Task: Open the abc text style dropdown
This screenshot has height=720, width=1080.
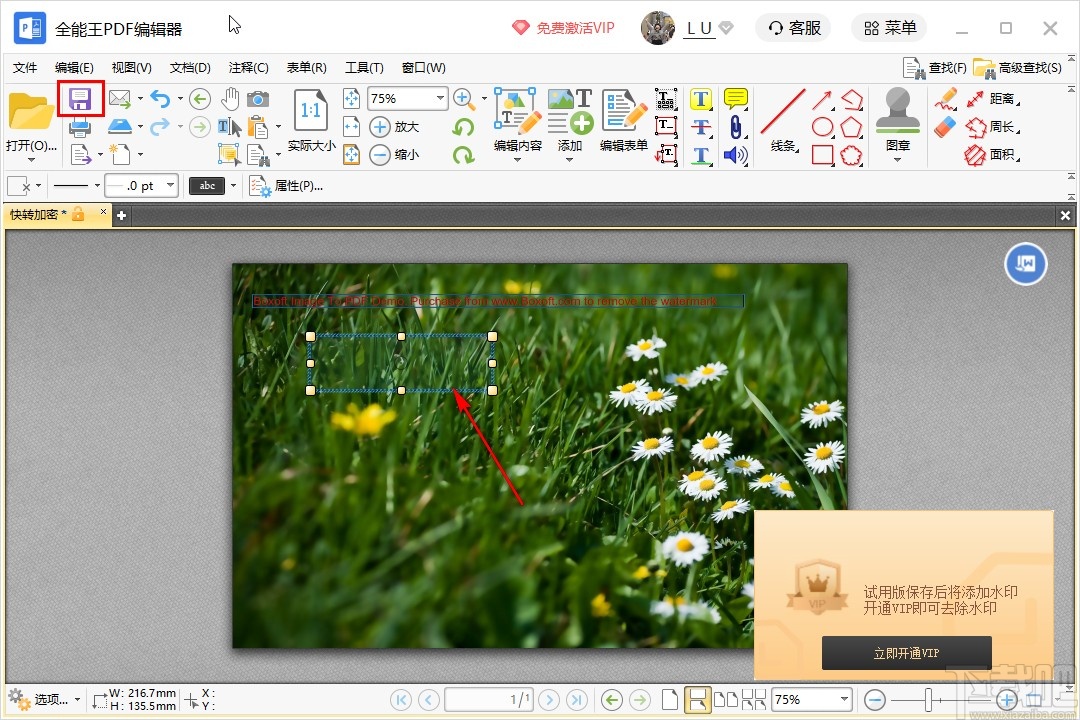Action: [233, 185]
